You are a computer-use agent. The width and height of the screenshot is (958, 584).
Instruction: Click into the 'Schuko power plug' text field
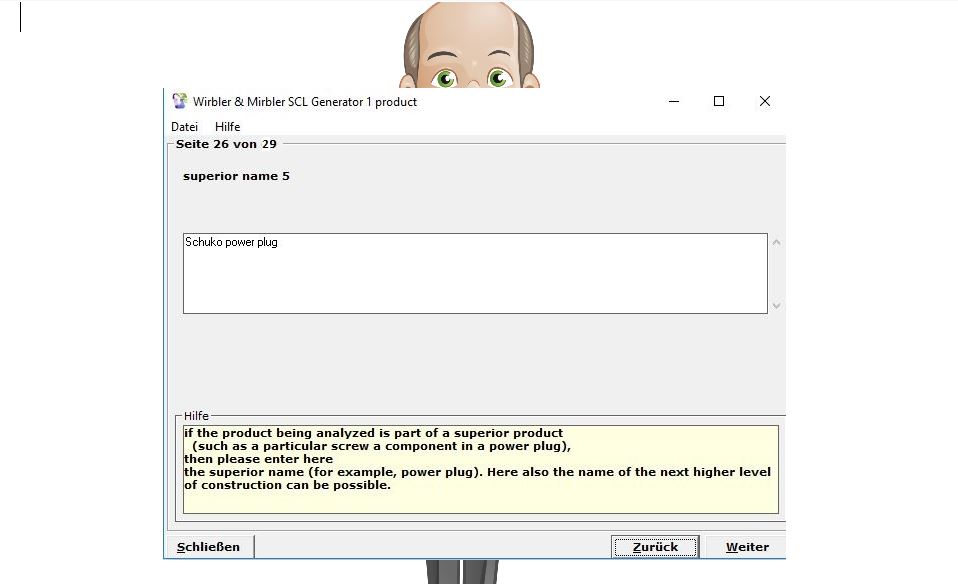(474, 273)
